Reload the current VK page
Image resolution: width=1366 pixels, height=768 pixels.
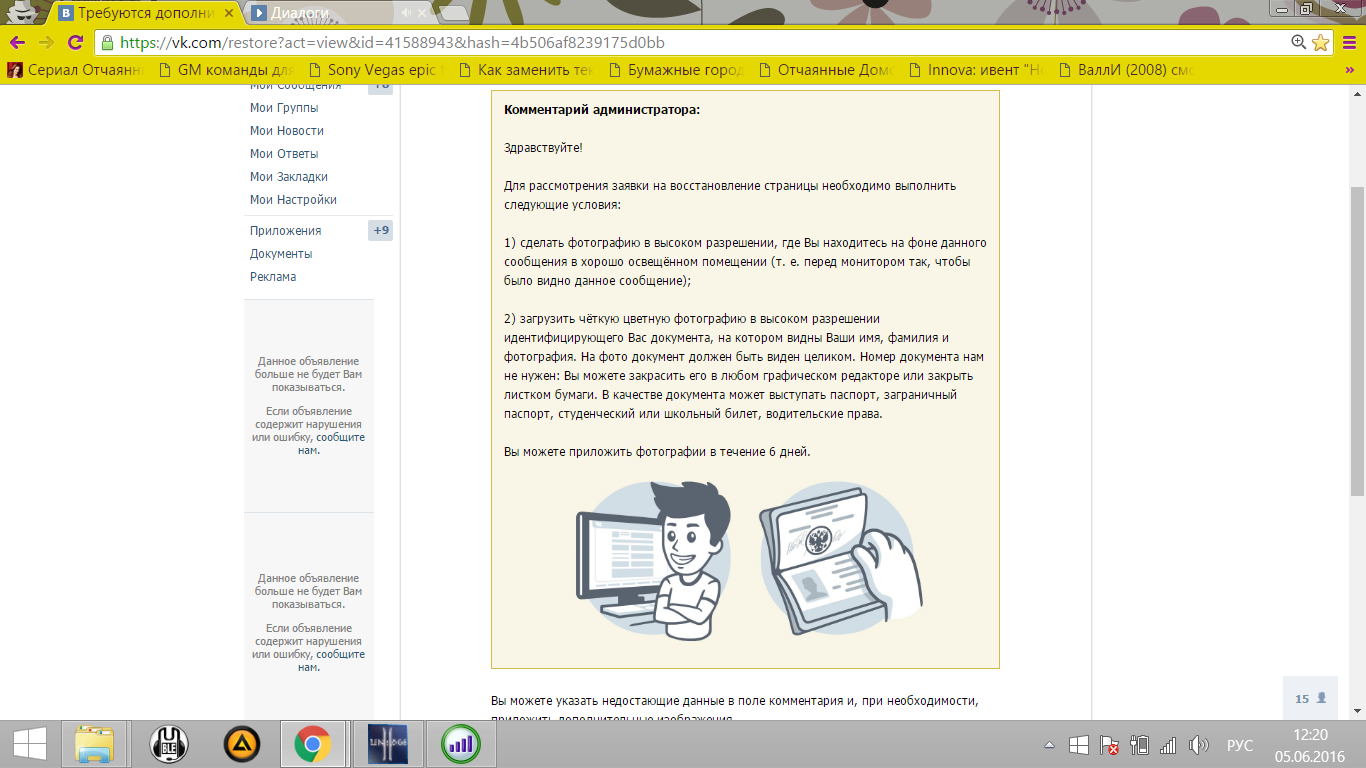coord(75,43)
